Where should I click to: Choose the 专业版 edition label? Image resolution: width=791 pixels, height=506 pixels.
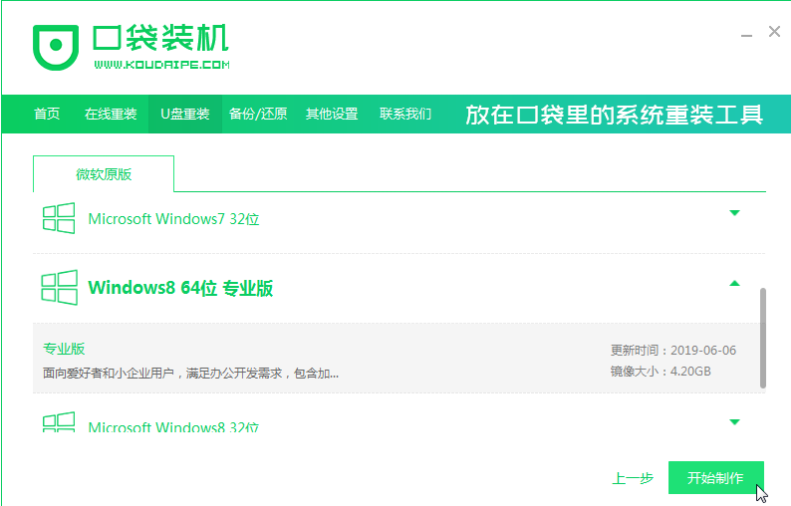pos(64,349)
